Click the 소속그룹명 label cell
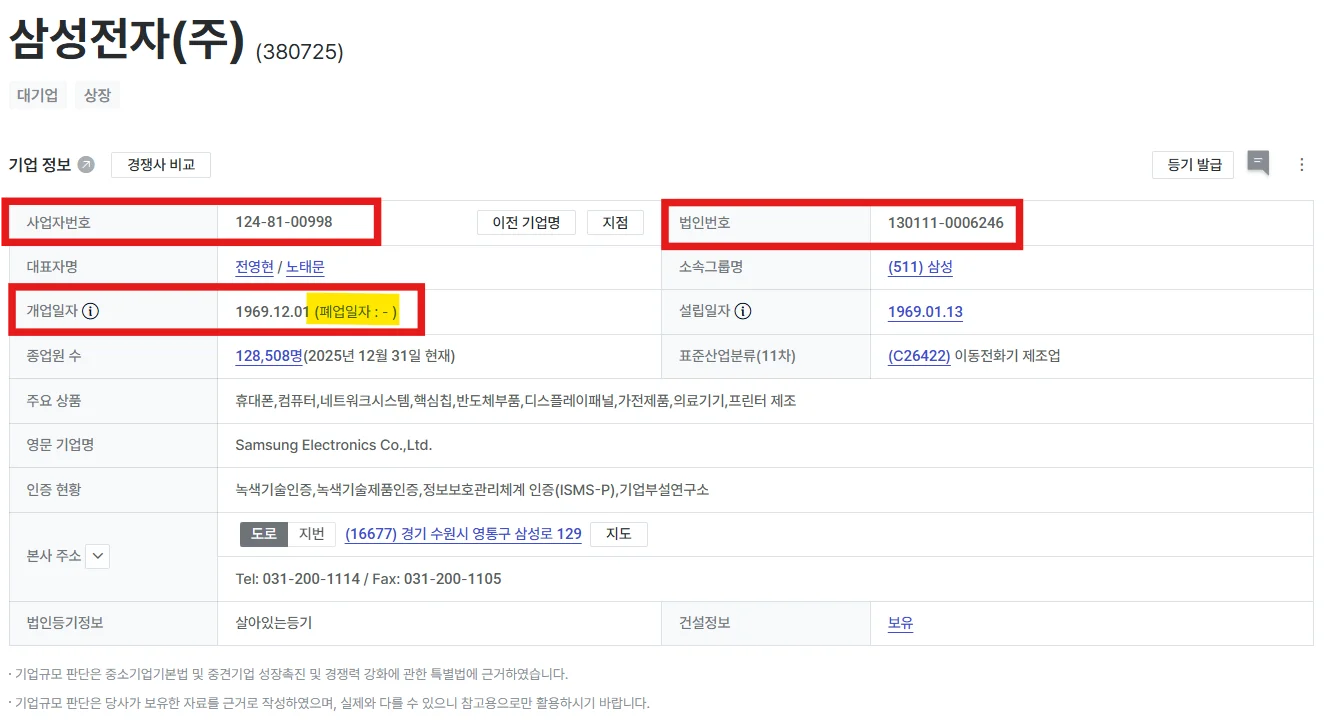 pyautogui.click(x=766, y=267)
